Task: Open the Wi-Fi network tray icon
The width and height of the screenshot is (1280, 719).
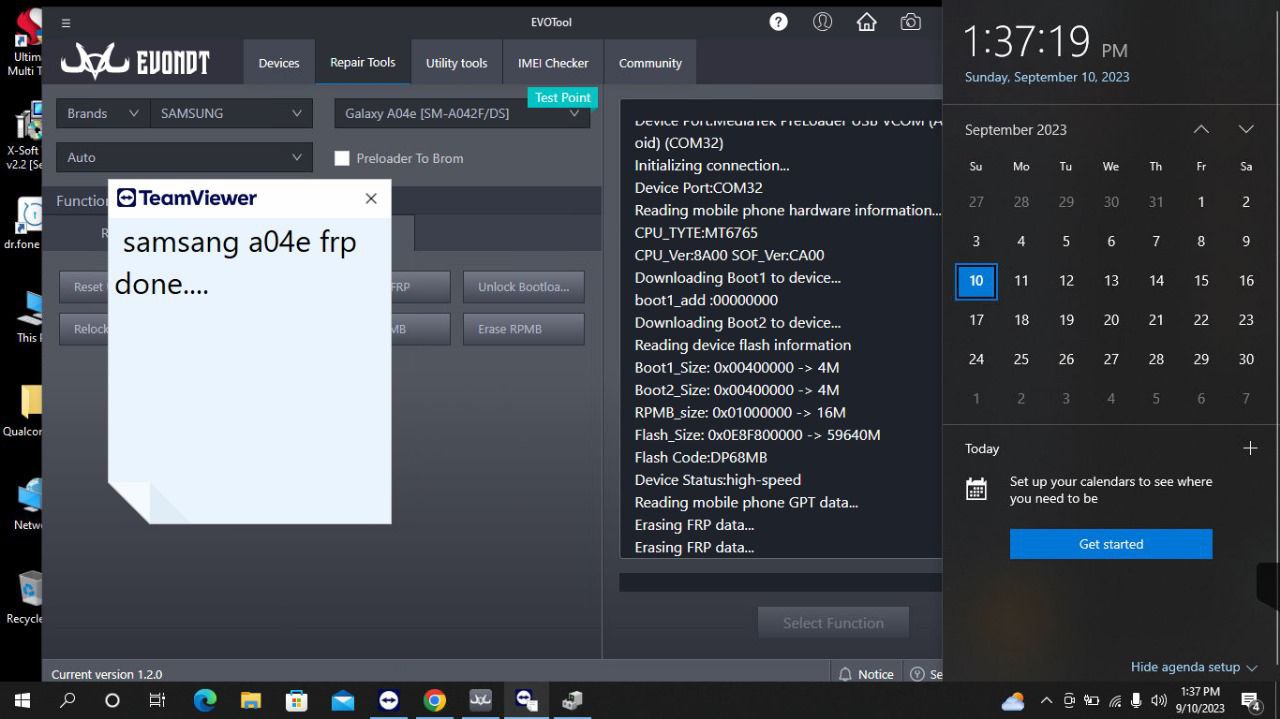Action: pyautogui.click(x=1115, y=700)
